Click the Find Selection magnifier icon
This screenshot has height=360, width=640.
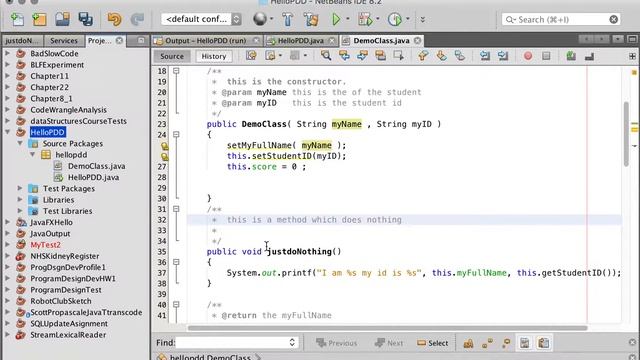[x=326, y=56]
